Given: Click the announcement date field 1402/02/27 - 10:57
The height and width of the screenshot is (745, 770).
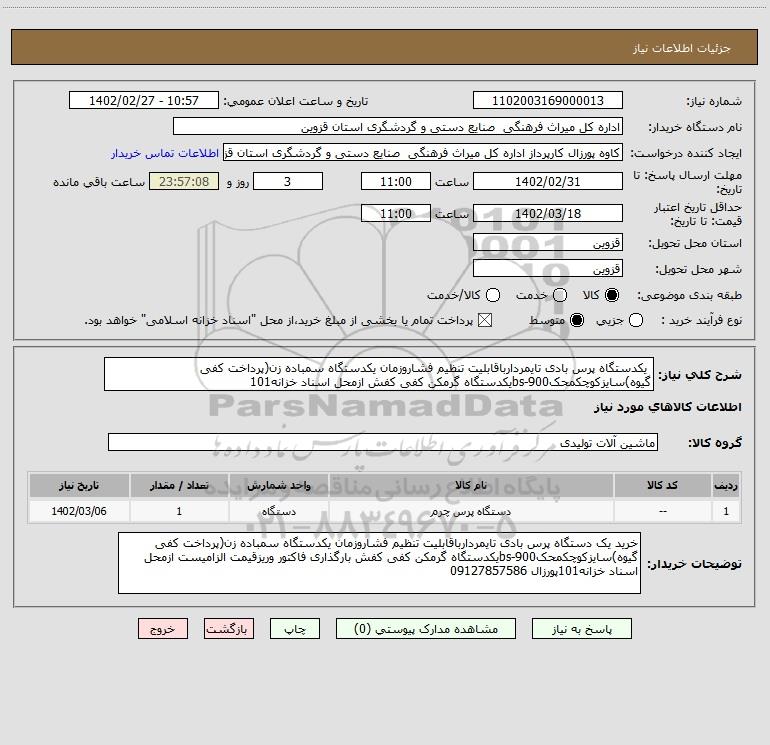Looking at the screenshot, I should (144, 101).
